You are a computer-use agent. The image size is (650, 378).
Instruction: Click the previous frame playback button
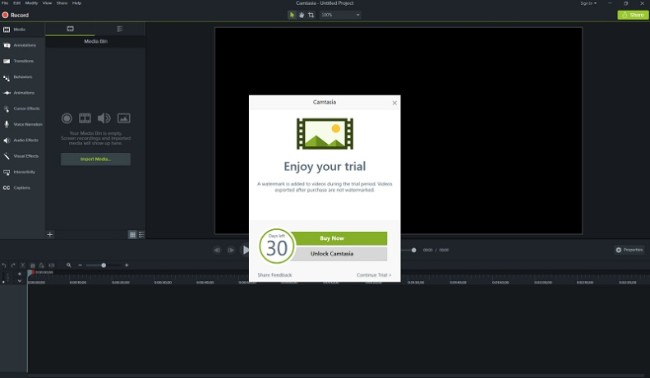217,250
